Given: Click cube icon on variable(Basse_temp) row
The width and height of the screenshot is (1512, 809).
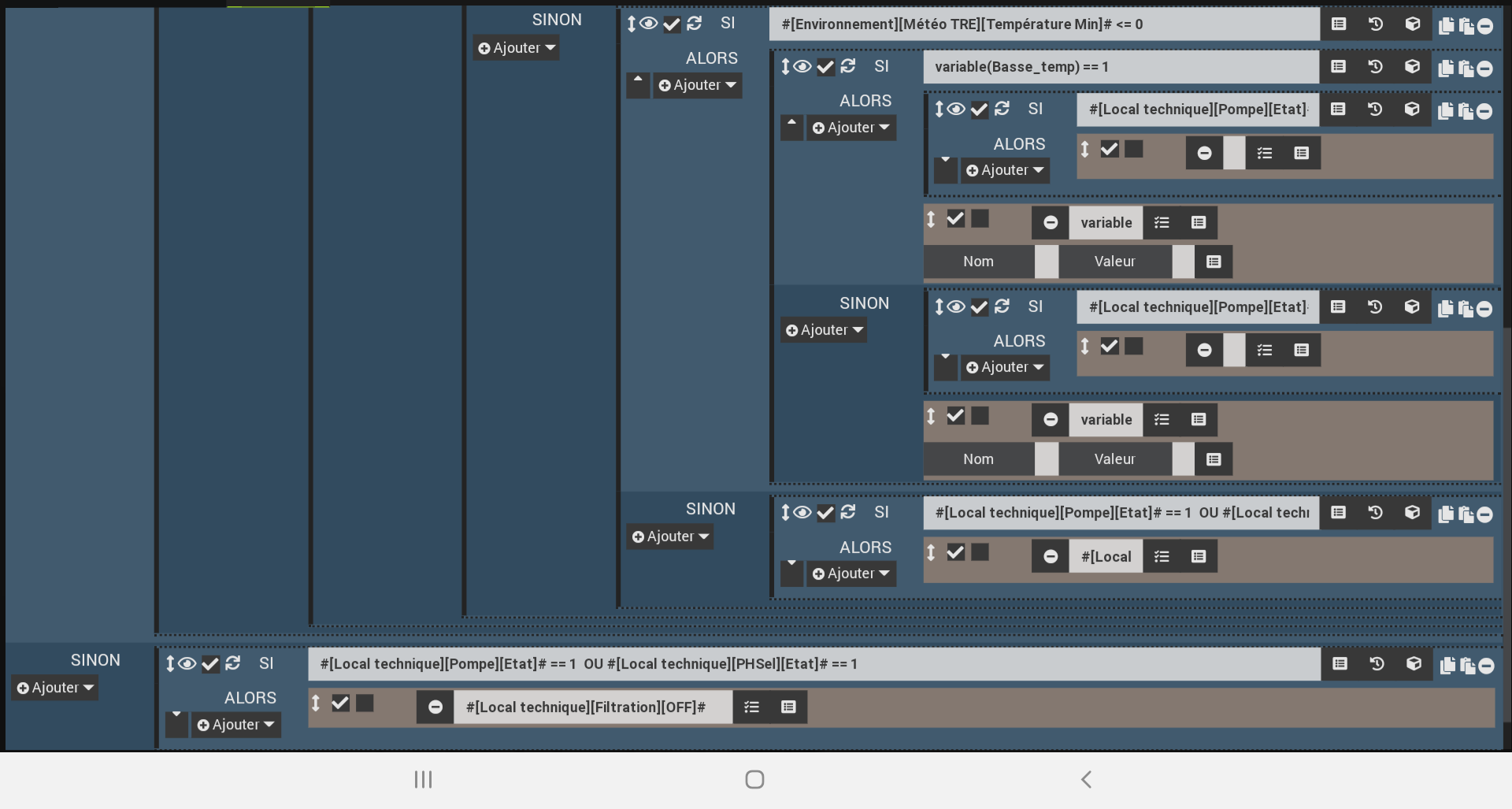Looking at the screenshot, I should pyautogui.click(x=1413, y=67).
